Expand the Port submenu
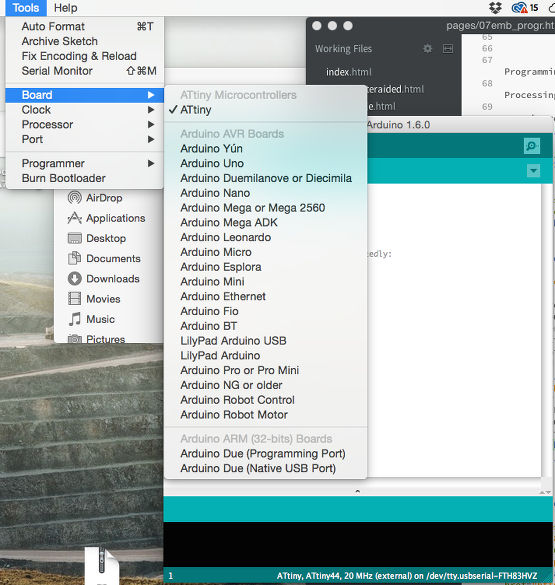This screenshot has width=555, height=585. (85, 139)
